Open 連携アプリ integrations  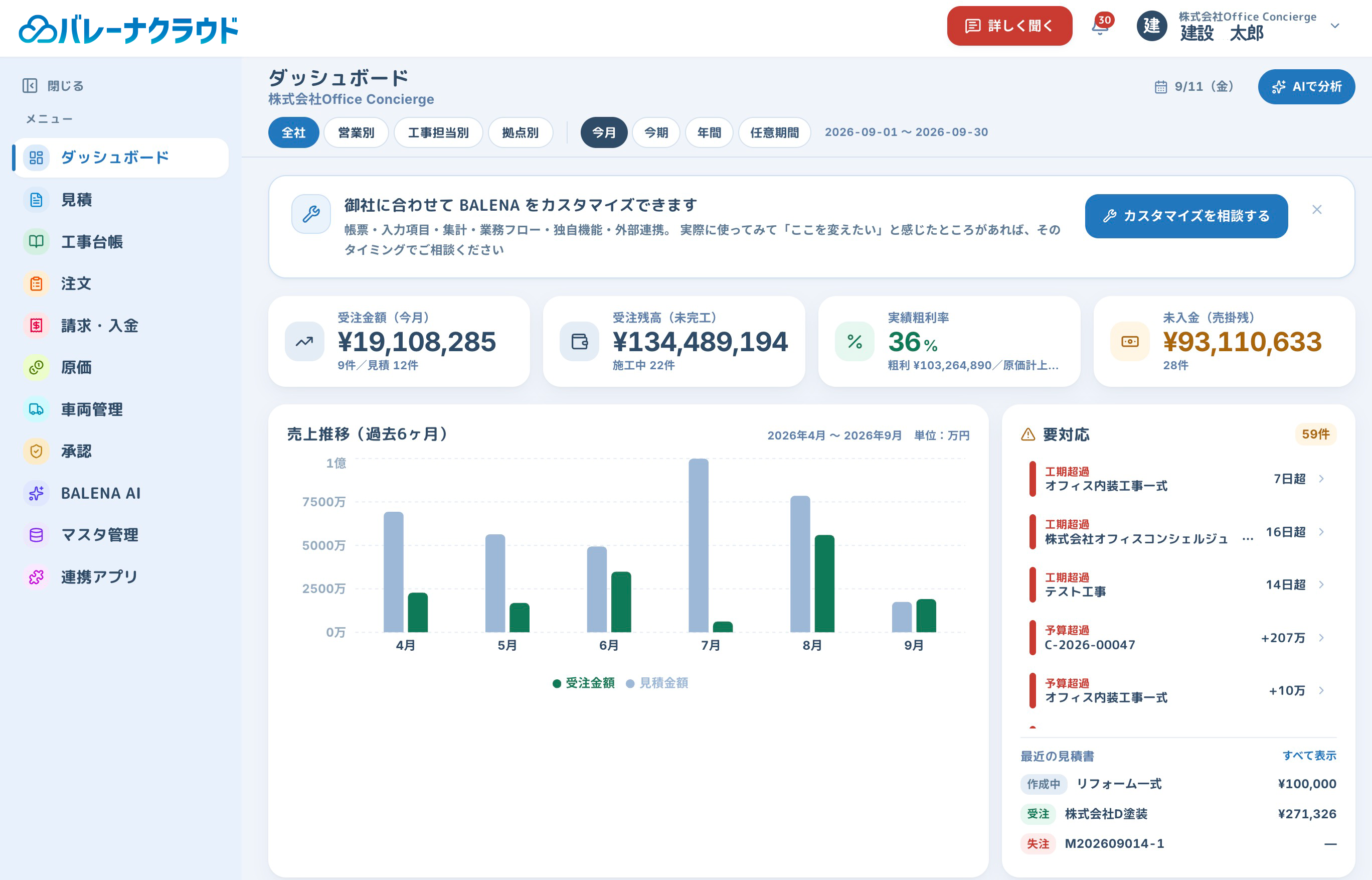coord(121,576)
